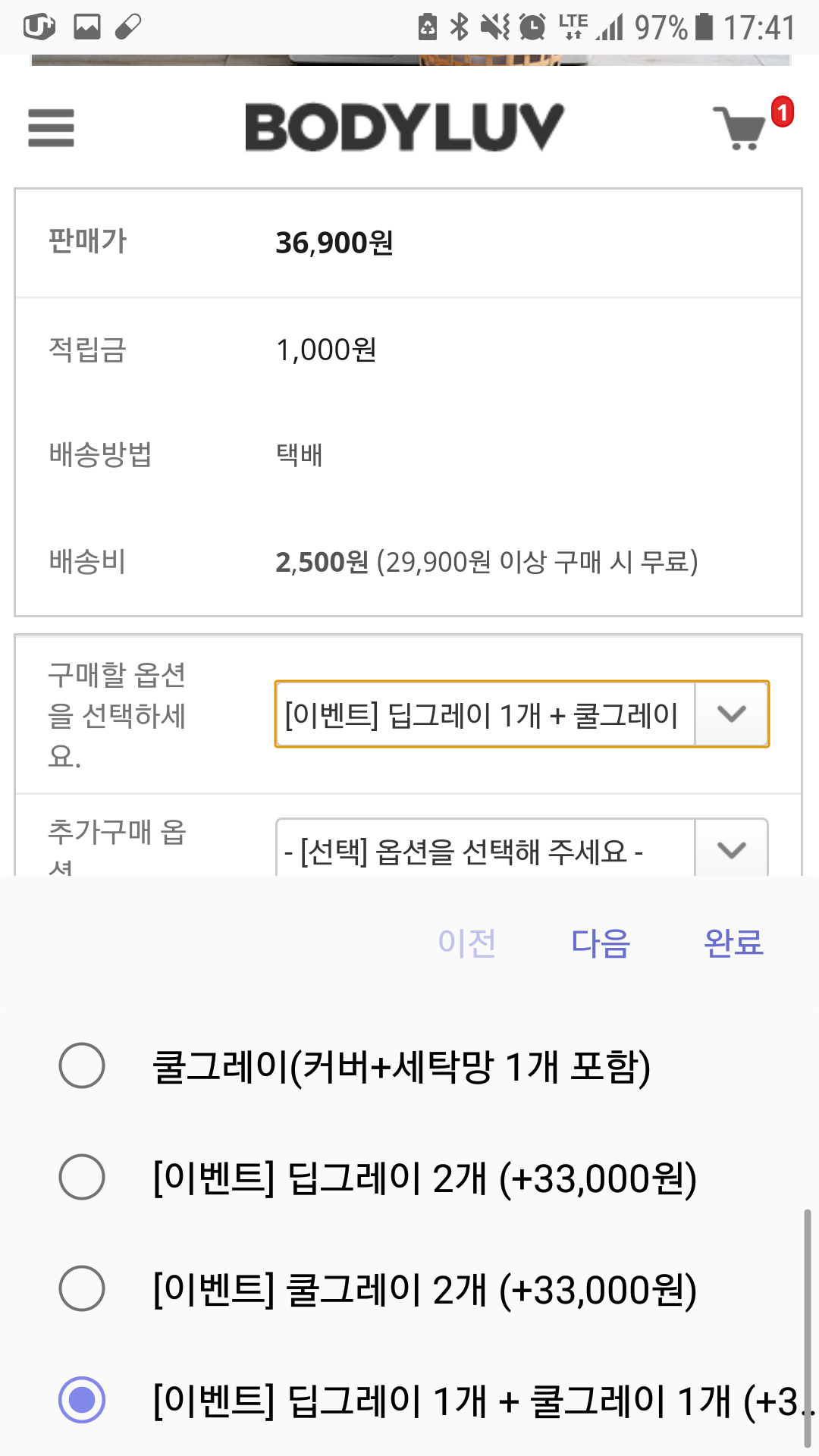The width and height of the screenshot is (819, 1456).
Task: Tap 이전 in the picker bar
Action: click(x=467, y=943)
